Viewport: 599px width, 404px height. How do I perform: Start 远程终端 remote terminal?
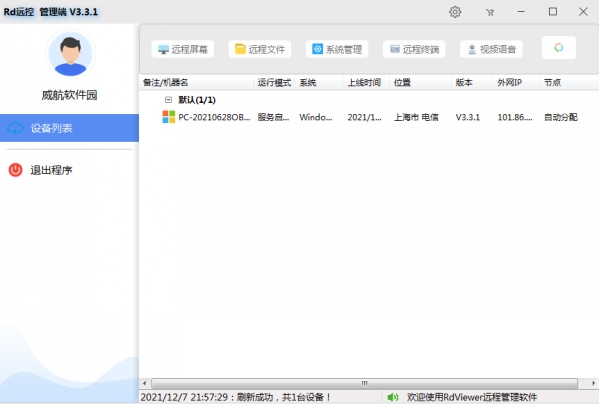coord(414,49)
